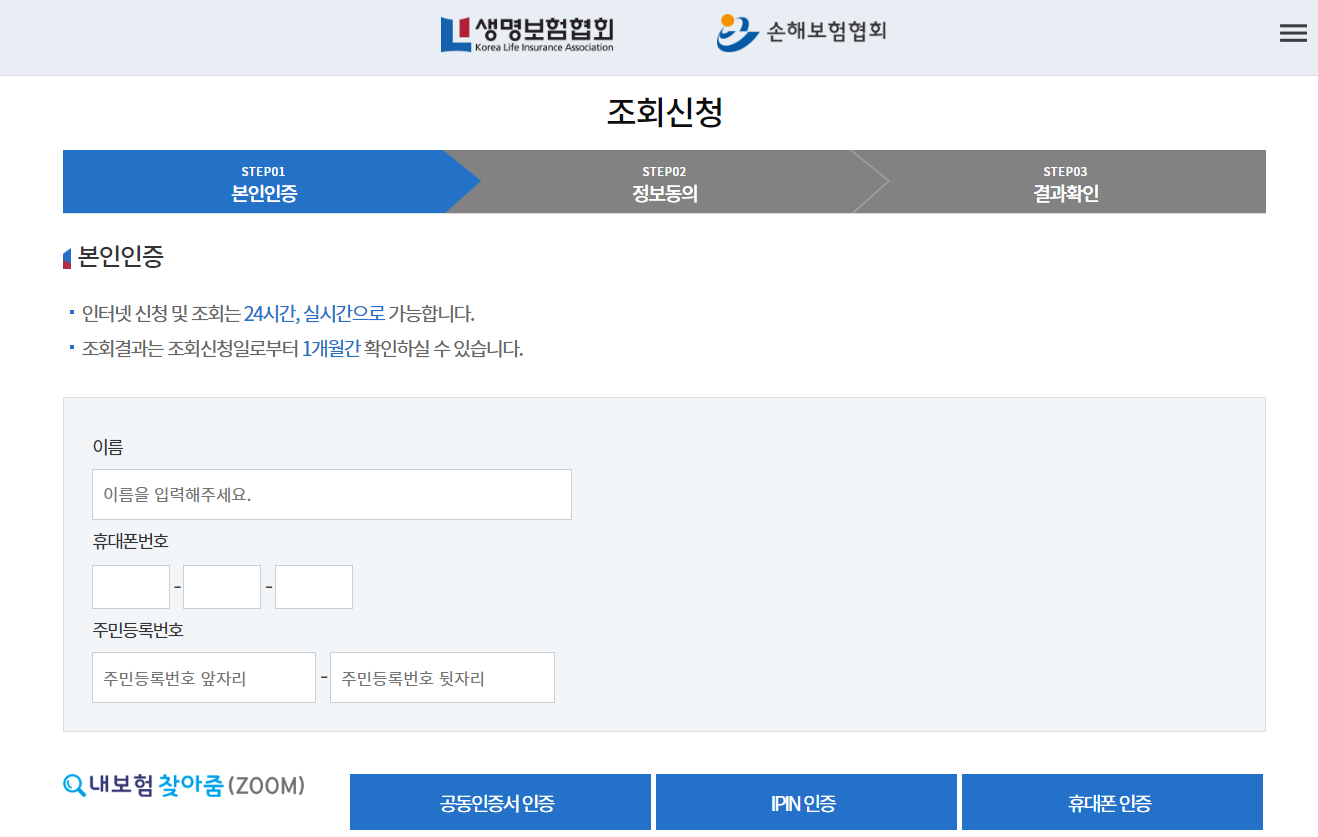Click the blue bar icon next to 본인인증 heading

click(65, 257)
